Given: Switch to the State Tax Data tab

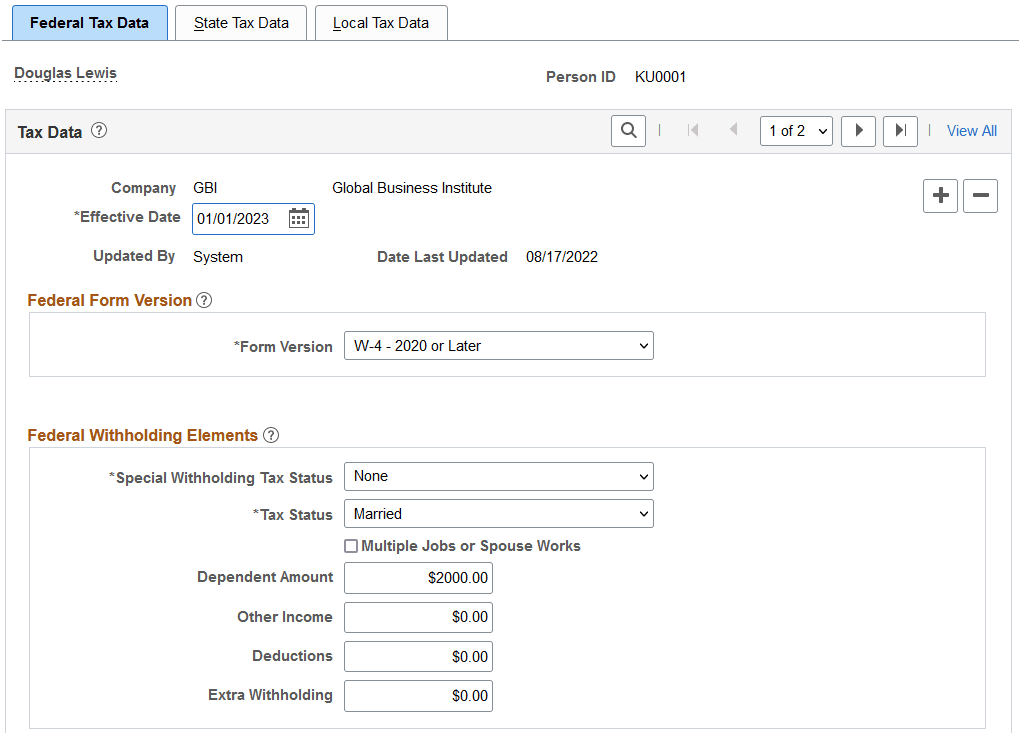Looking at the screenshot, I should [x=240, y=22].
